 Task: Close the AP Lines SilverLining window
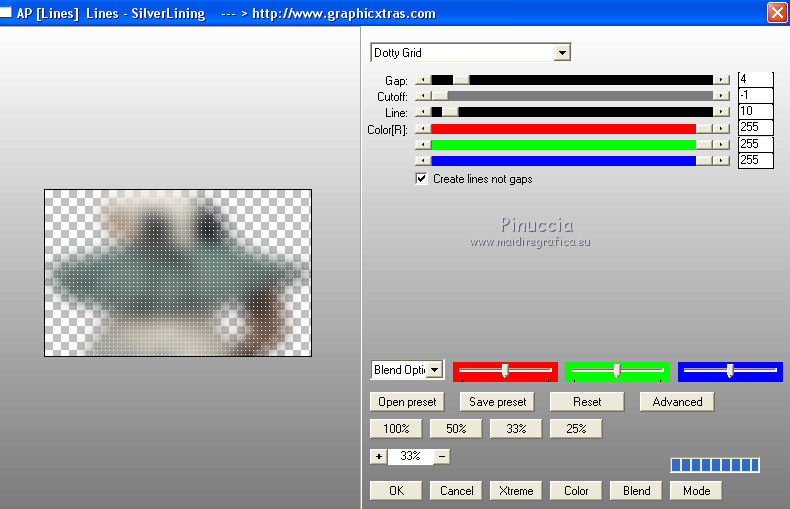(777, 13)
